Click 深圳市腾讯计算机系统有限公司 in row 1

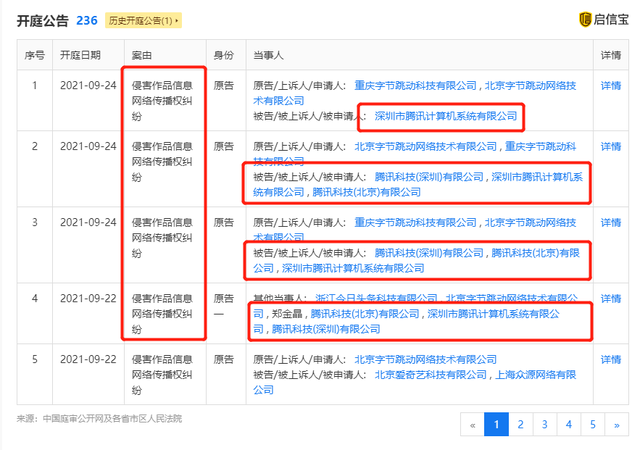(446, 116)
